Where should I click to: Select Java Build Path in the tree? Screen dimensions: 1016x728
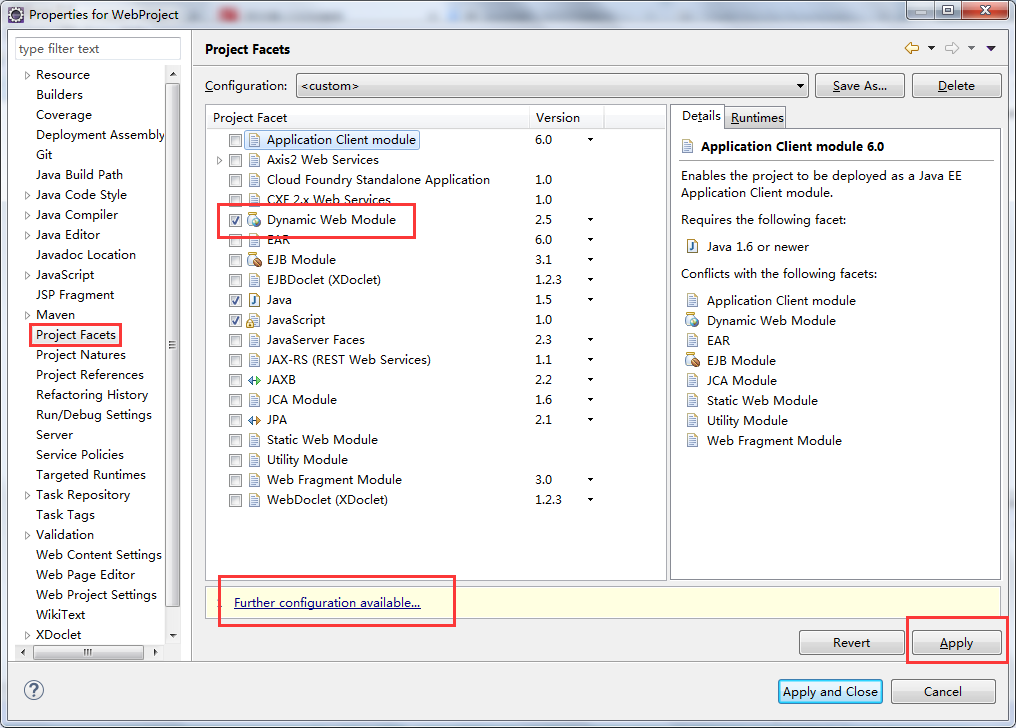[79, 175]
